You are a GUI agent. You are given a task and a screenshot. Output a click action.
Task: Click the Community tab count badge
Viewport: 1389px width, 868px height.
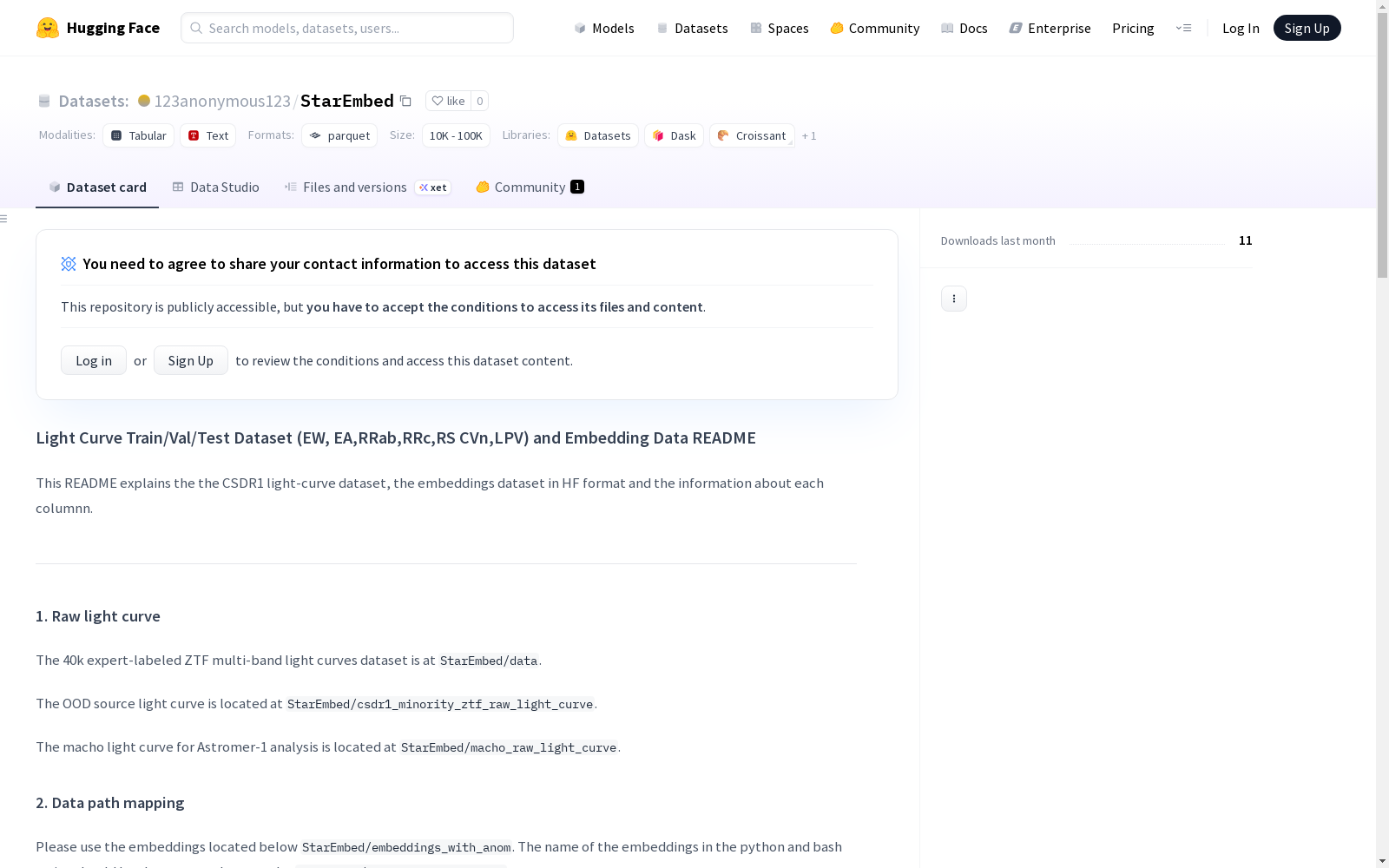click(x=577, y=187)
